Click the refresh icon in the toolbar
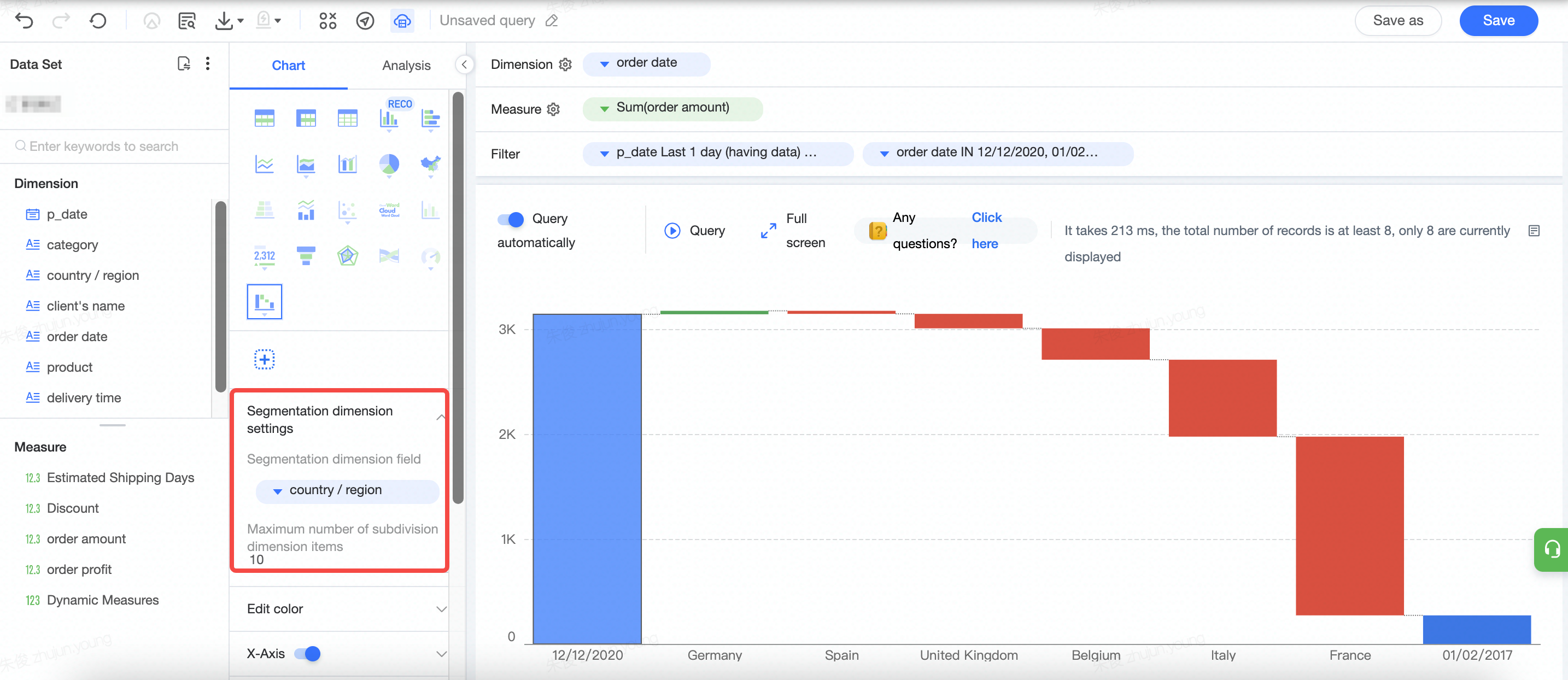 pyautogui.click(x=97, y=21)
